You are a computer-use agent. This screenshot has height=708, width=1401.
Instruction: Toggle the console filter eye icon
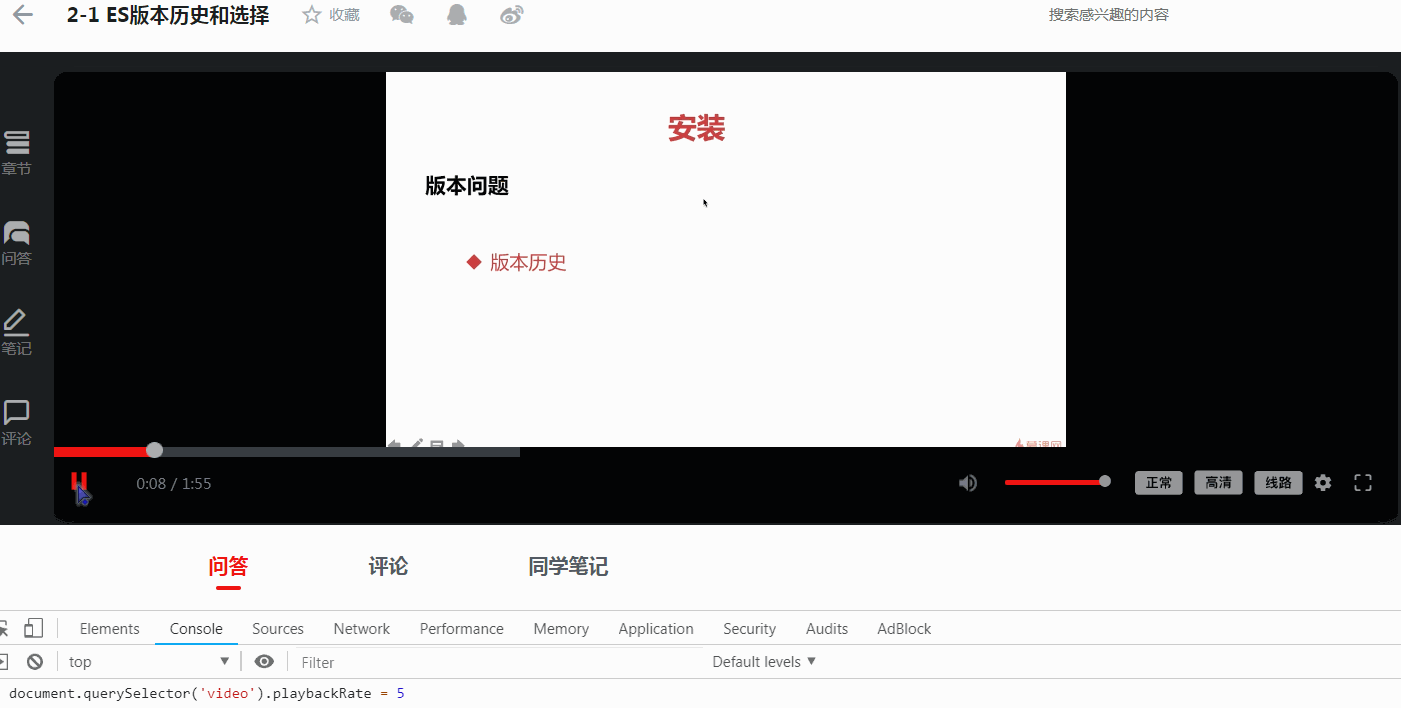[264, 661]
